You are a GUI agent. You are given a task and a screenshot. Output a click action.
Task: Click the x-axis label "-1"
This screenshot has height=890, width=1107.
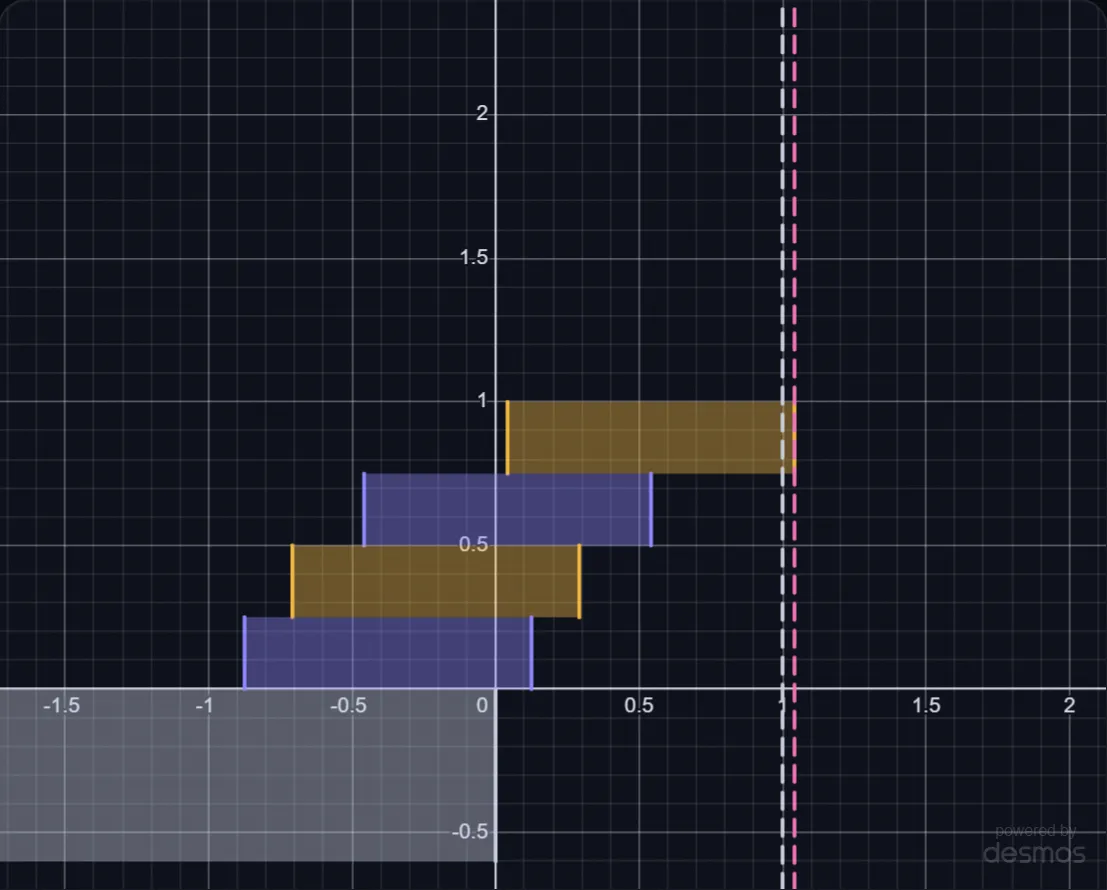[204, 706]
